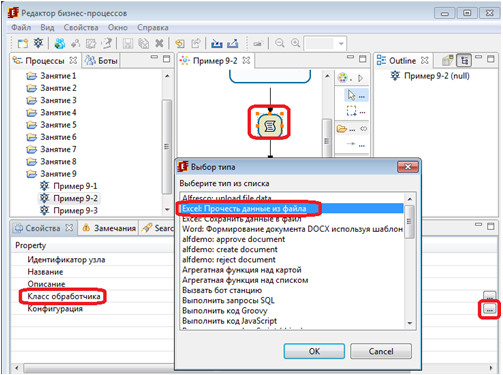This screenshot has width=503, height=375.
Task: Pick the transition arrow tool in palette
Action: tap(355, 144)
